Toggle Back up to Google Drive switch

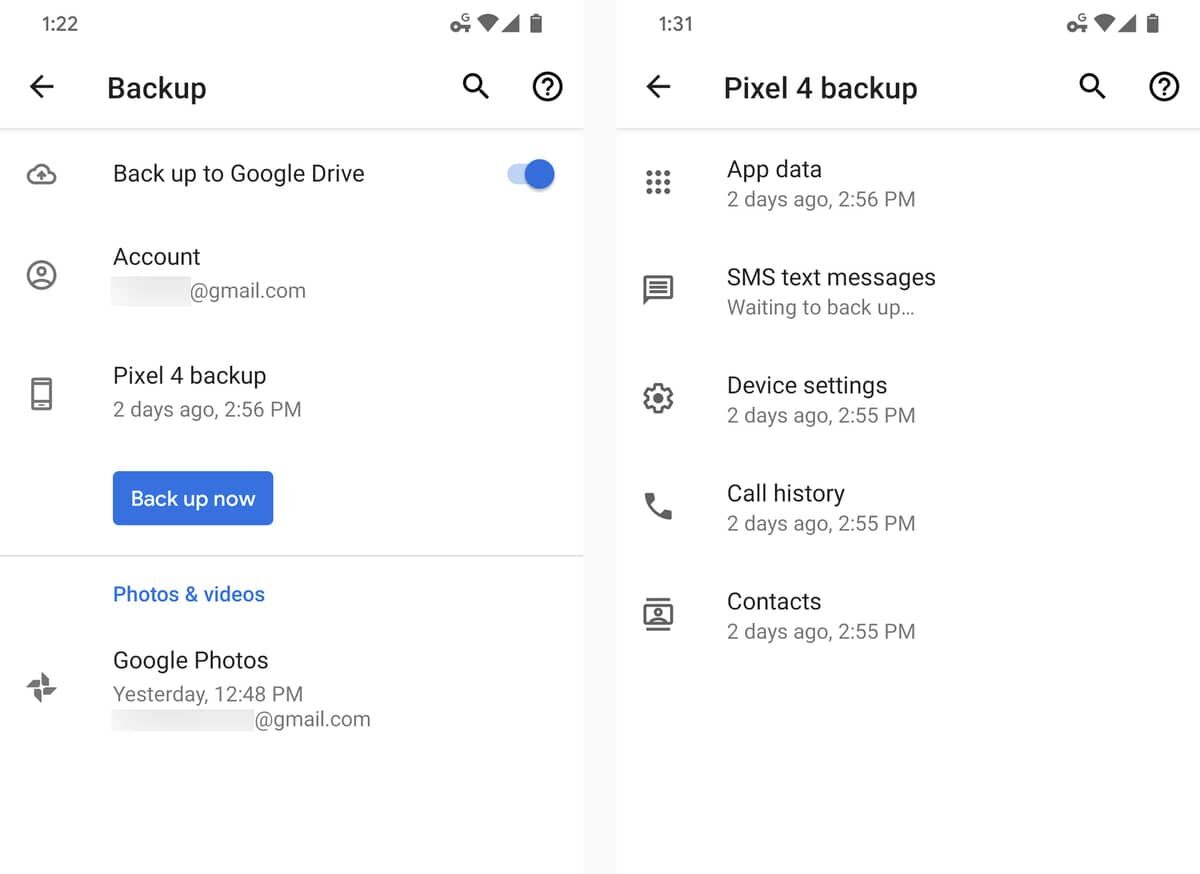pos(531,174)
